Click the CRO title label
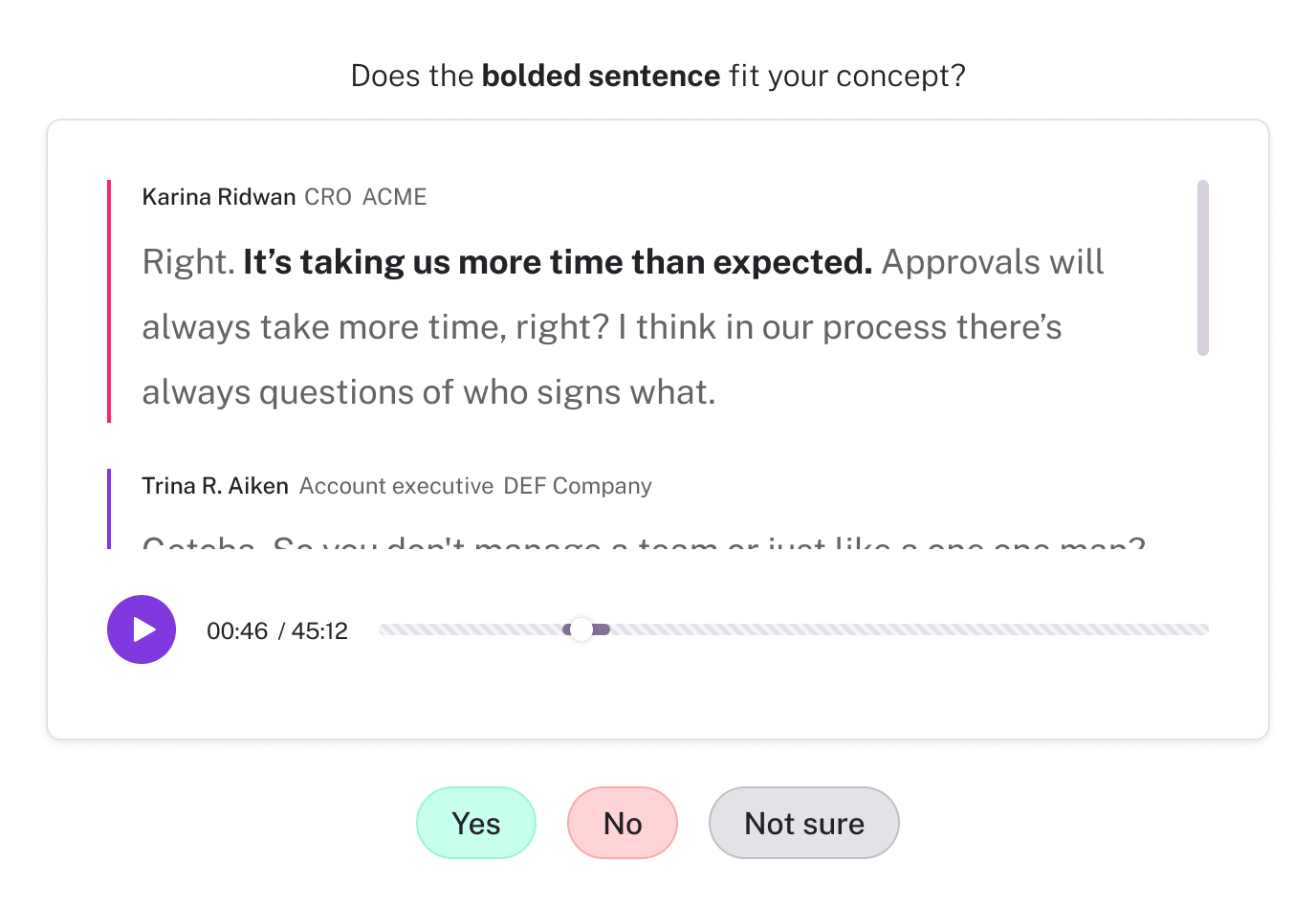The image size is (1316, 905). pos(328,197)
